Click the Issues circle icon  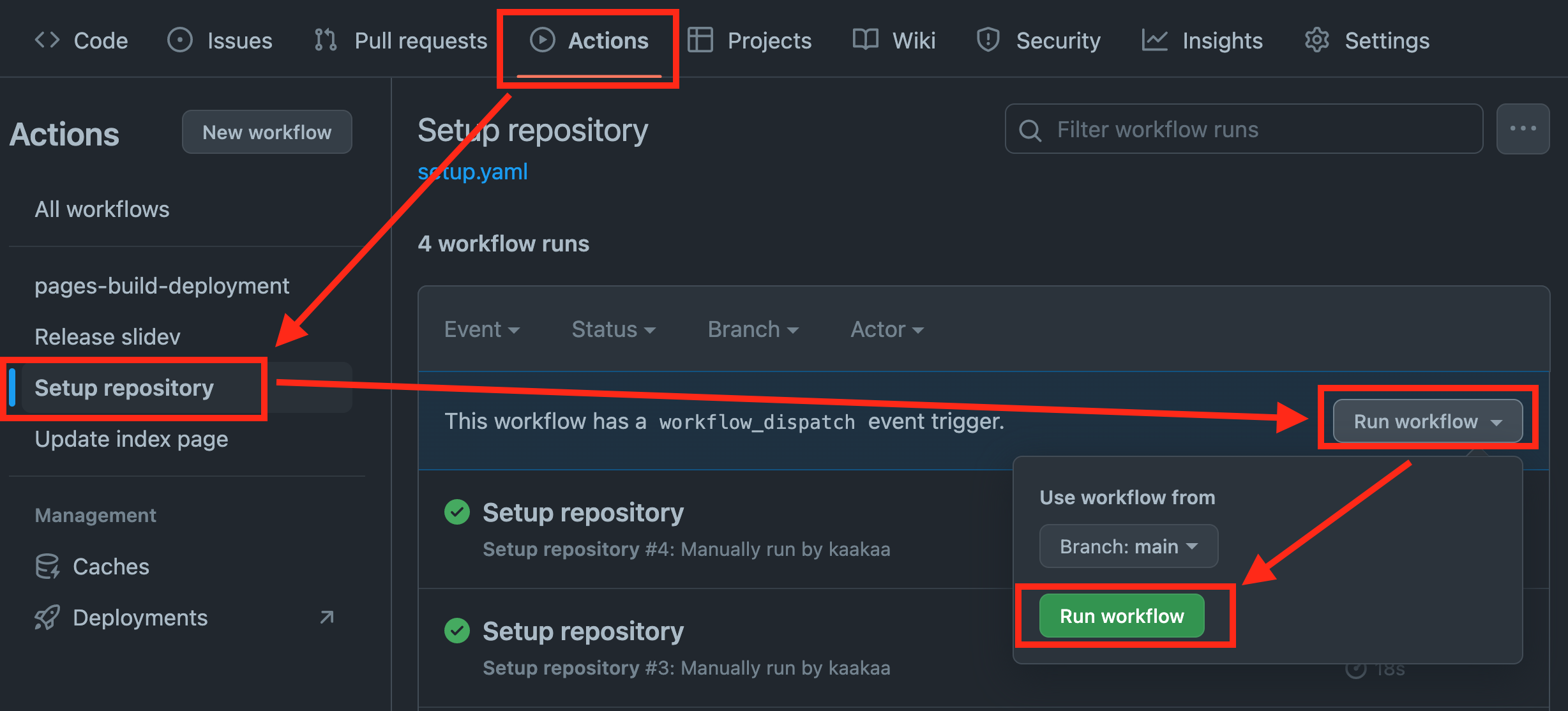[179, 40]
